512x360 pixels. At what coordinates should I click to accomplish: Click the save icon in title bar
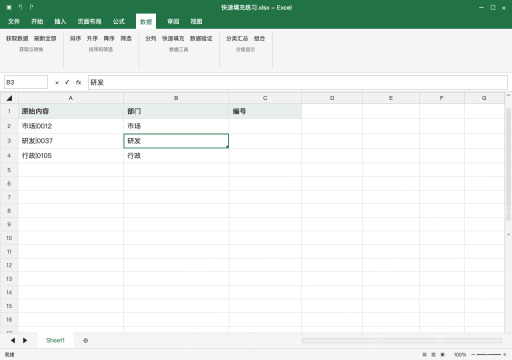pos(9,7)
